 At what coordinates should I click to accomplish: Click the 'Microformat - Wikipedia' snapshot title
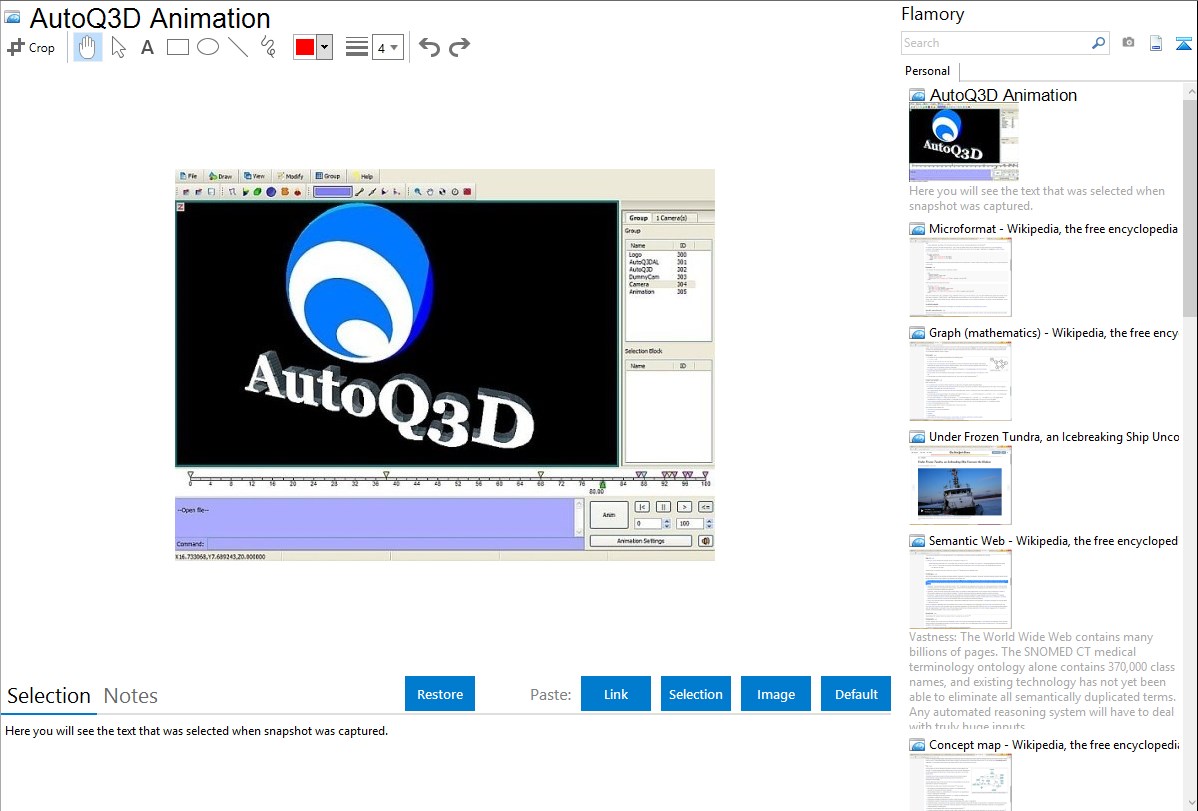(1053, 229)
